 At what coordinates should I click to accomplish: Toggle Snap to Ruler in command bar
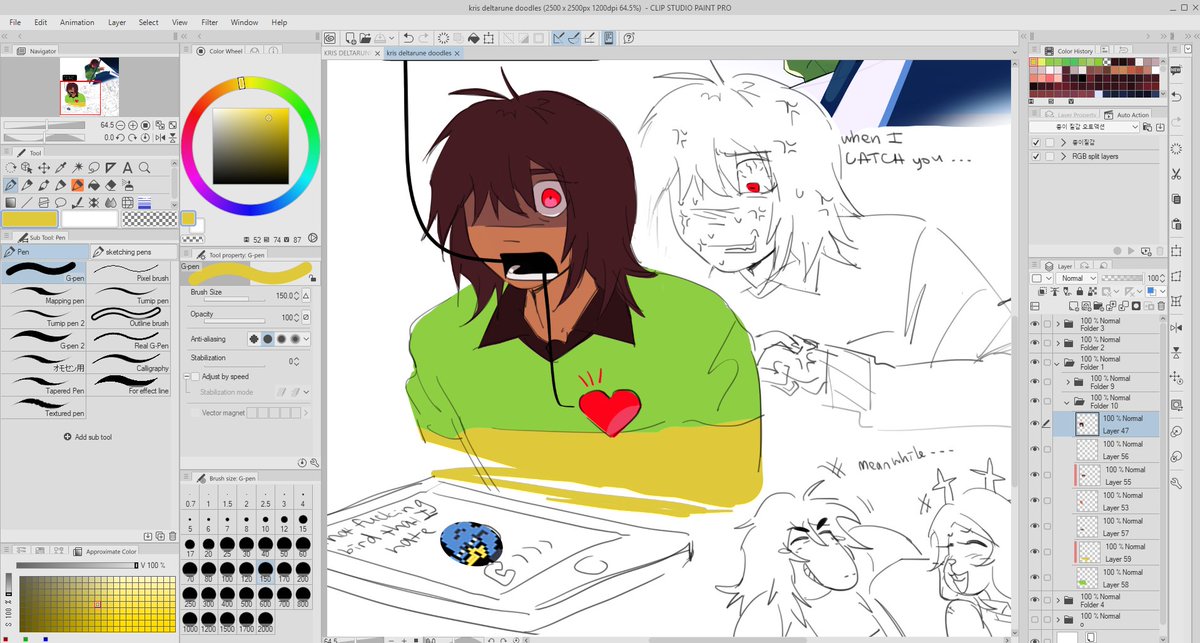(x=558, y=38)
